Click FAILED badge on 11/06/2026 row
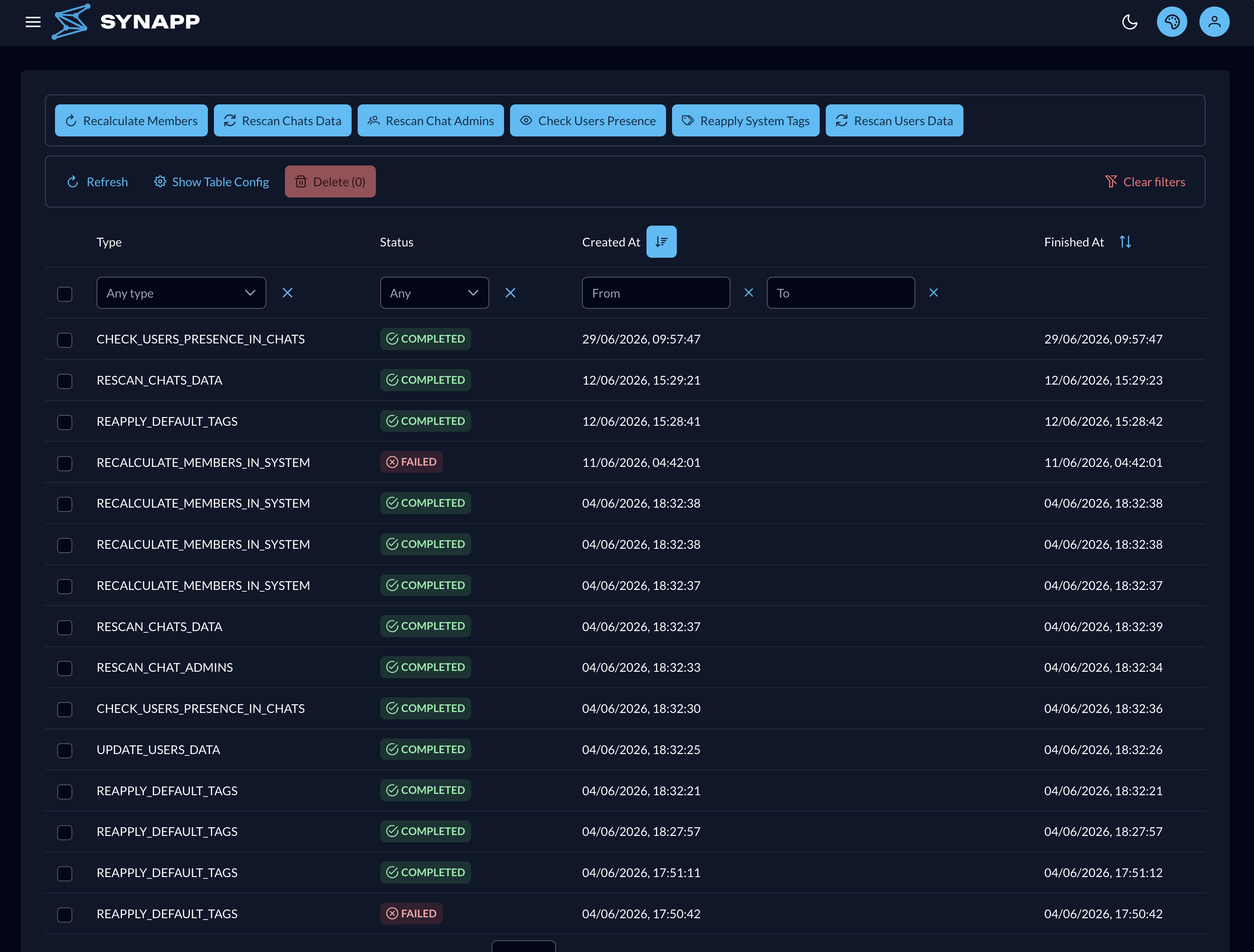This screenshot has width=1254, height=952. [x=411, y=462]
